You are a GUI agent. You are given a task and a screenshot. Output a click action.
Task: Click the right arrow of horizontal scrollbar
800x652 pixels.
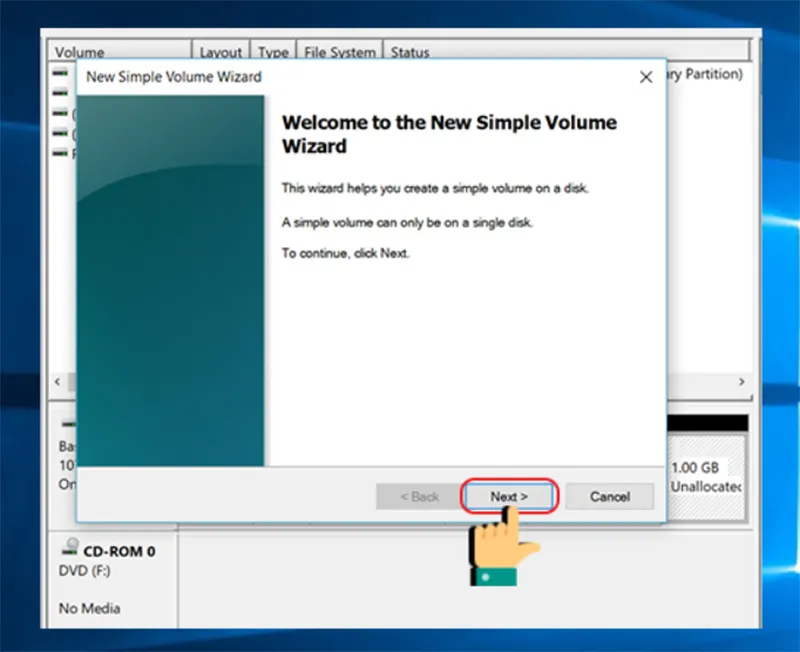[741, 382]
